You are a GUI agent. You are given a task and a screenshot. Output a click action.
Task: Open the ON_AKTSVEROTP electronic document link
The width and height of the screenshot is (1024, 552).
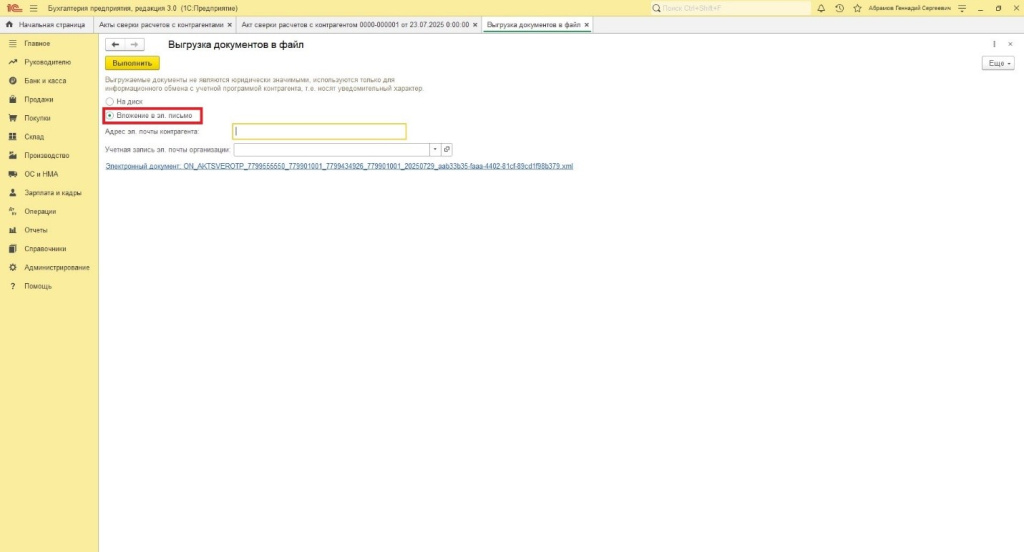[339, 166]
